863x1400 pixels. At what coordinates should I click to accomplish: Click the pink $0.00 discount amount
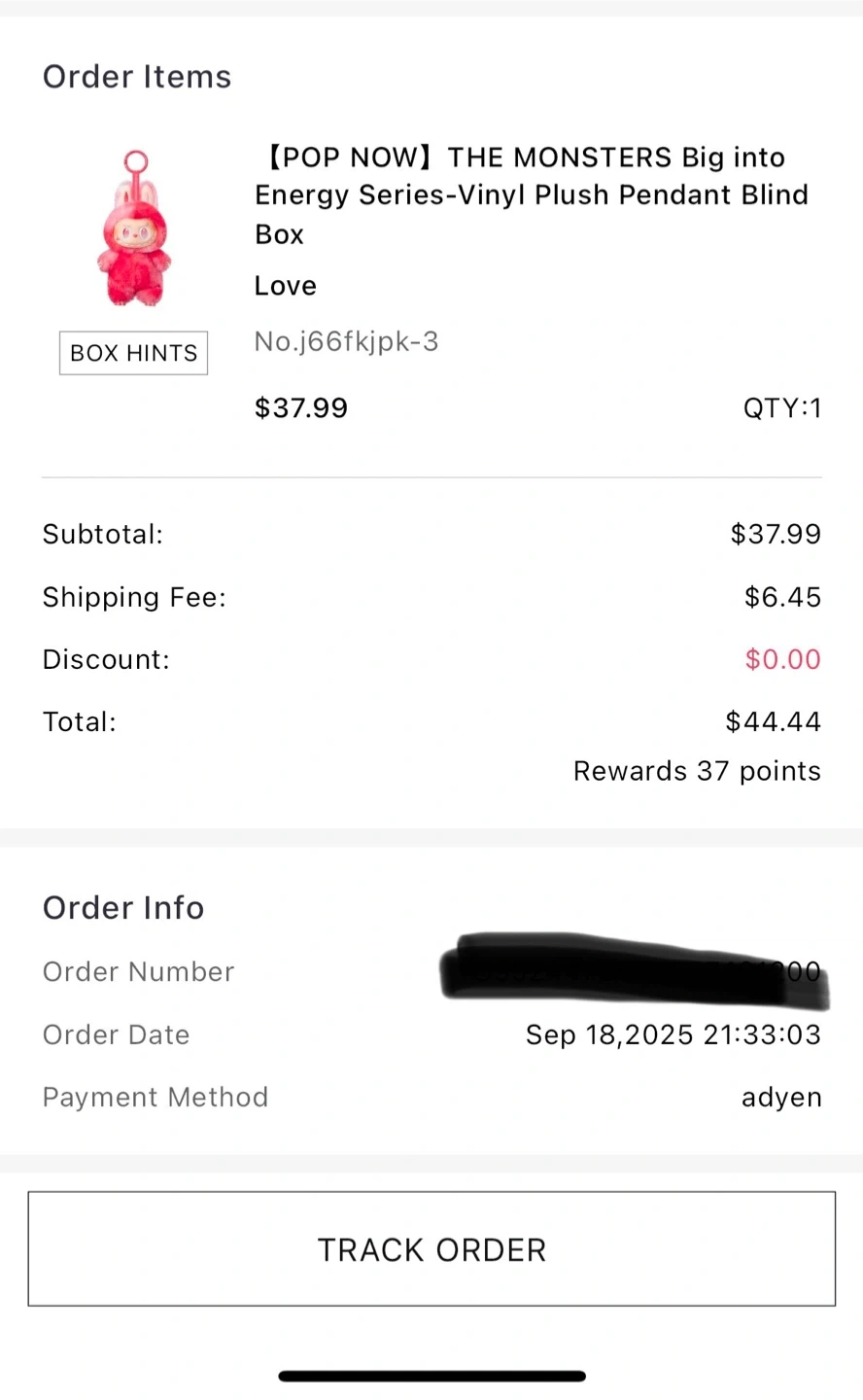[782, 659]
